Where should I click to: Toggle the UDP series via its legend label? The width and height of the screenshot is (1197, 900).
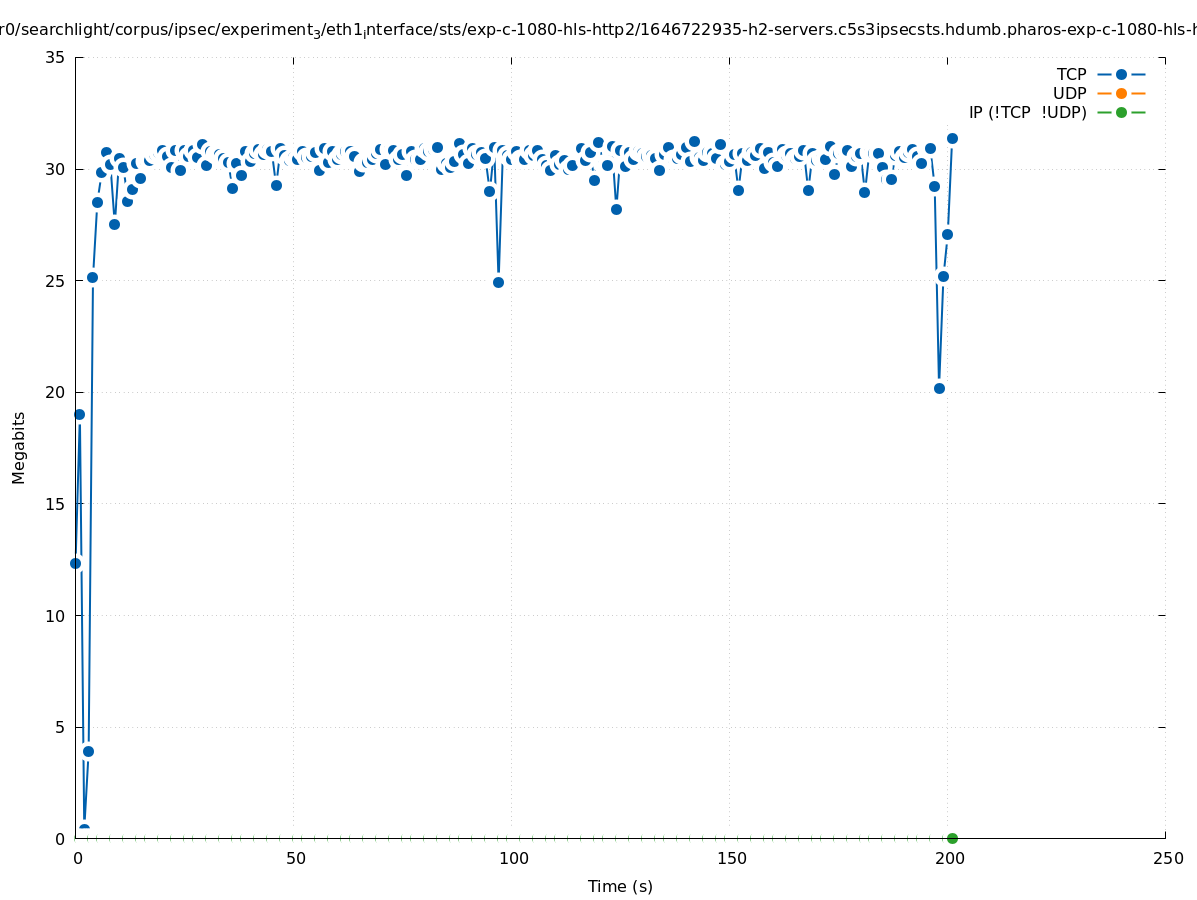pyautogui.click(x=1069, y=93)
